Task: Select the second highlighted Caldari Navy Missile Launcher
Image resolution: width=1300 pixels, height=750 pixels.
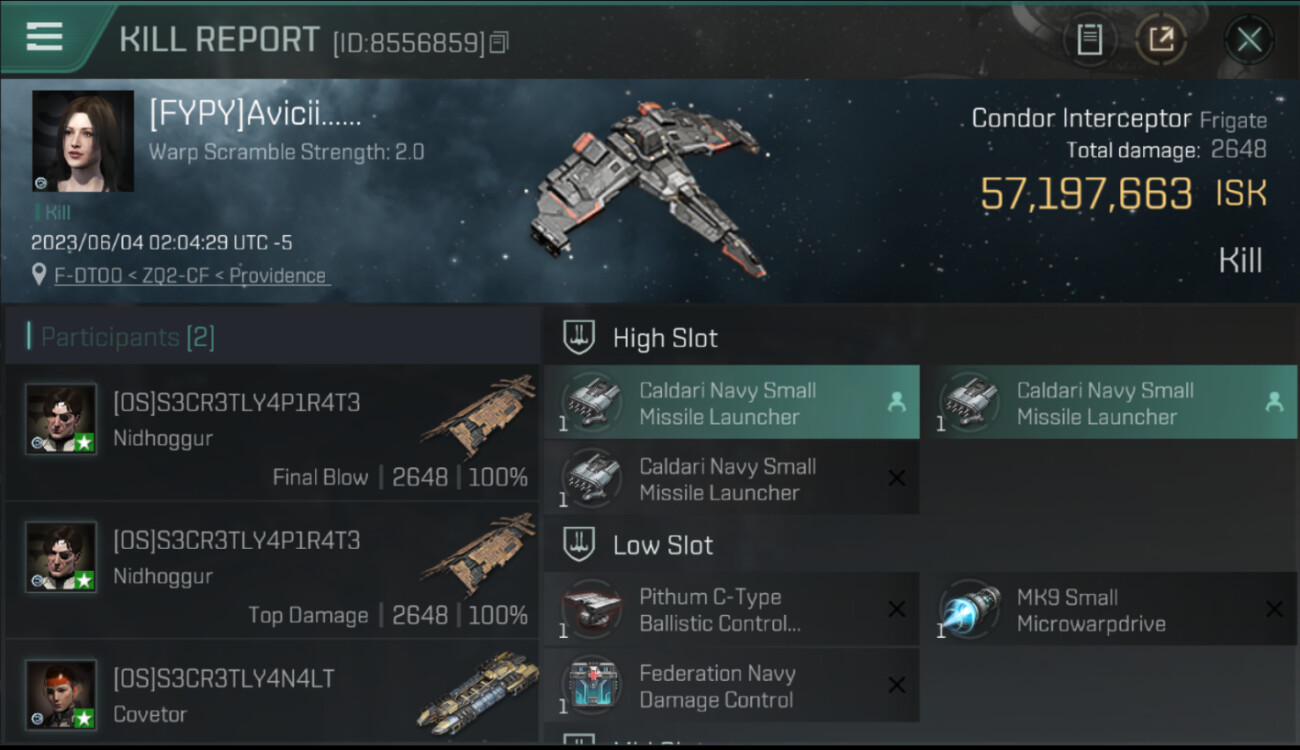Action: point(1108,402)
